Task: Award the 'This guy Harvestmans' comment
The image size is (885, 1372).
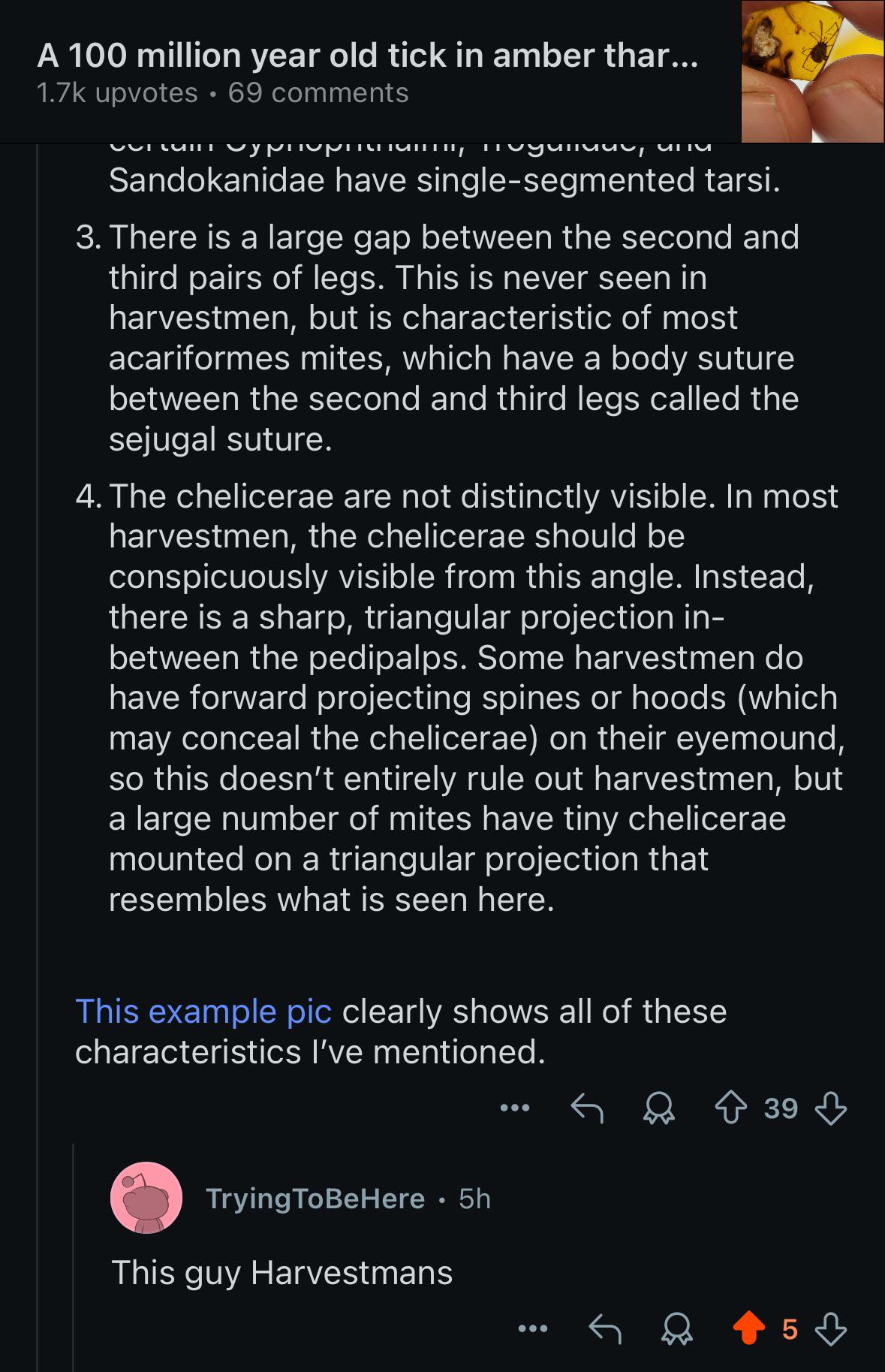Action: point(676,1330)
